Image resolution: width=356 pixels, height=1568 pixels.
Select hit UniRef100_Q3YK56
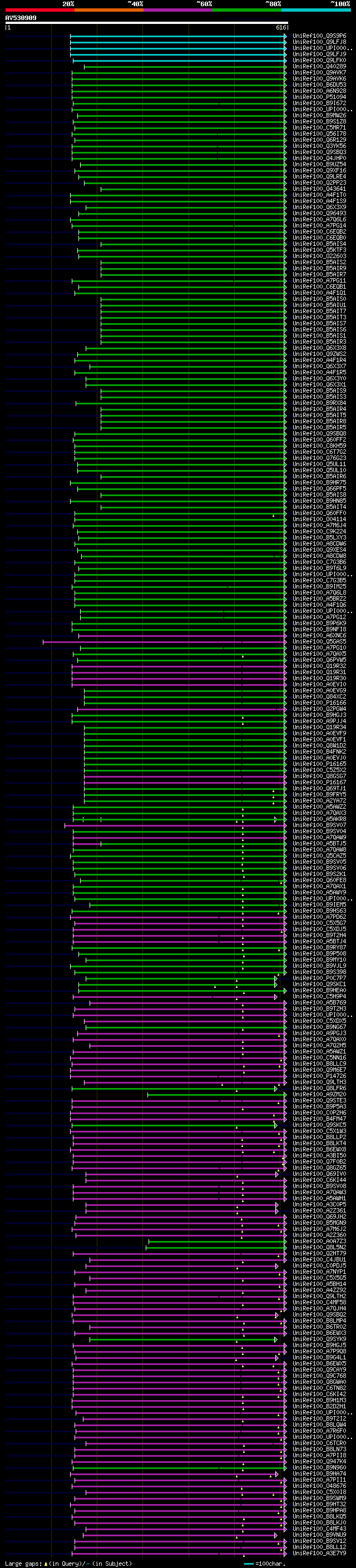point(319,146)
